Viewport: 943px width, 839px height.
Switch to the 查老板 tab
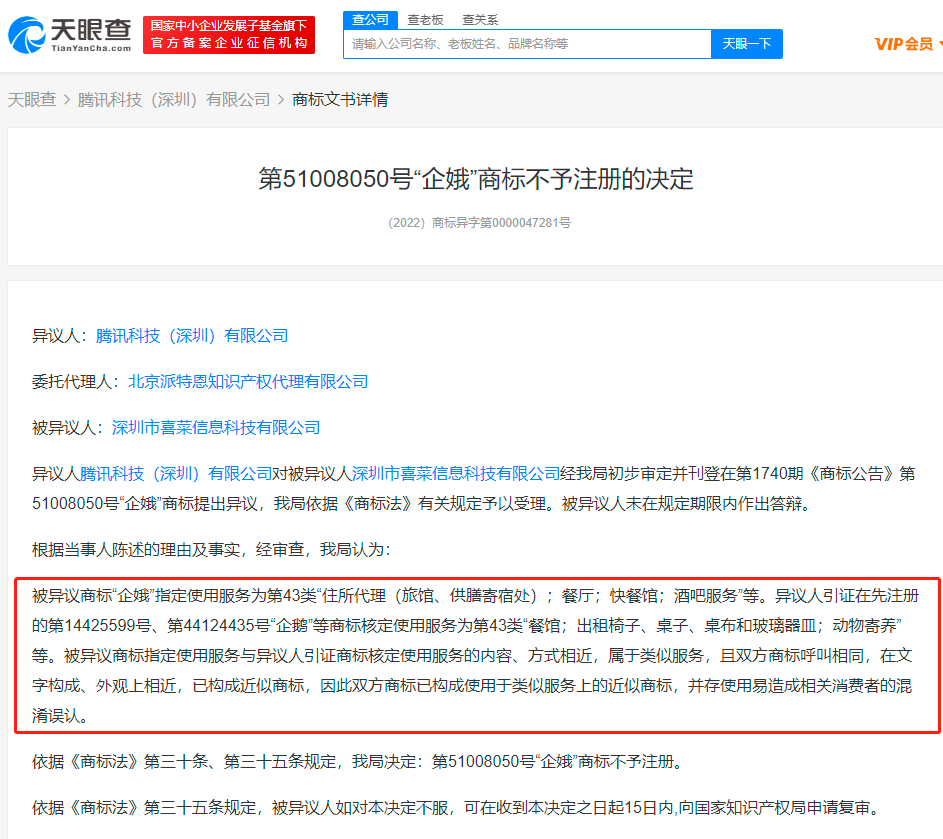[425, 19]
